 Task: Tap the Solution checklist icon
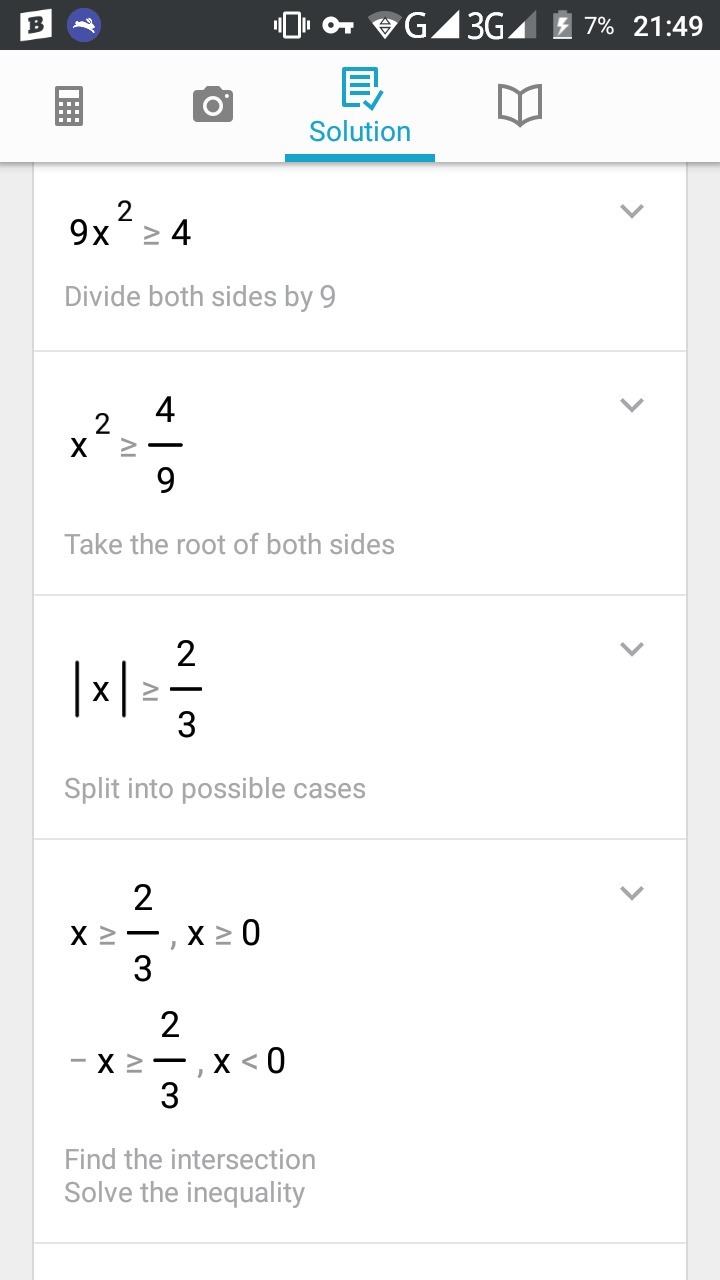(x=360, y=89)
